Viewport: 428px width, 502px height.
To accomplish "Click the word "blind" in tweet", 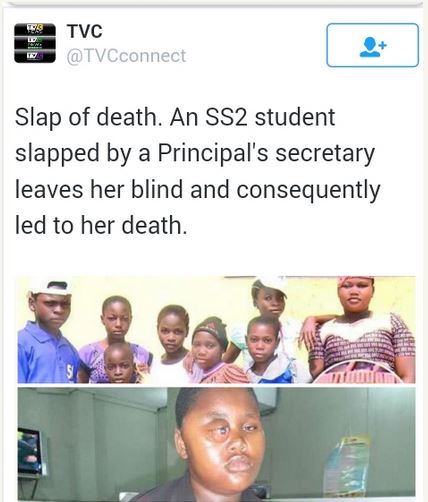I will point(157,189).
